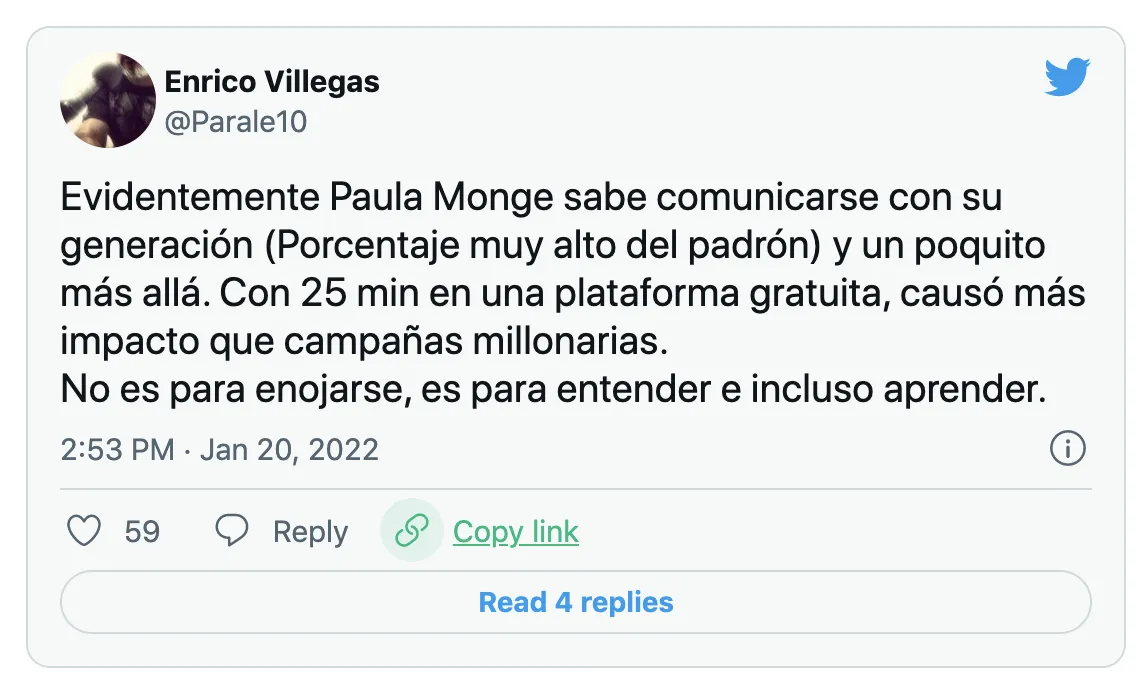Select the Copy link text
1148x674 pixels.
(x=515, y=531)
